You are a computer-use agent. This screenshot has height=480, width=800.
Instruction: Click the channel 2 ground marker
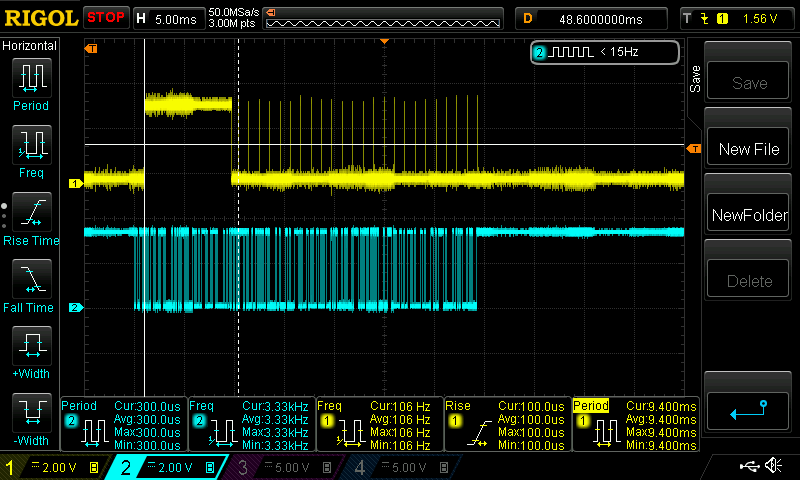pyautogui.click(x=76, y=307)
